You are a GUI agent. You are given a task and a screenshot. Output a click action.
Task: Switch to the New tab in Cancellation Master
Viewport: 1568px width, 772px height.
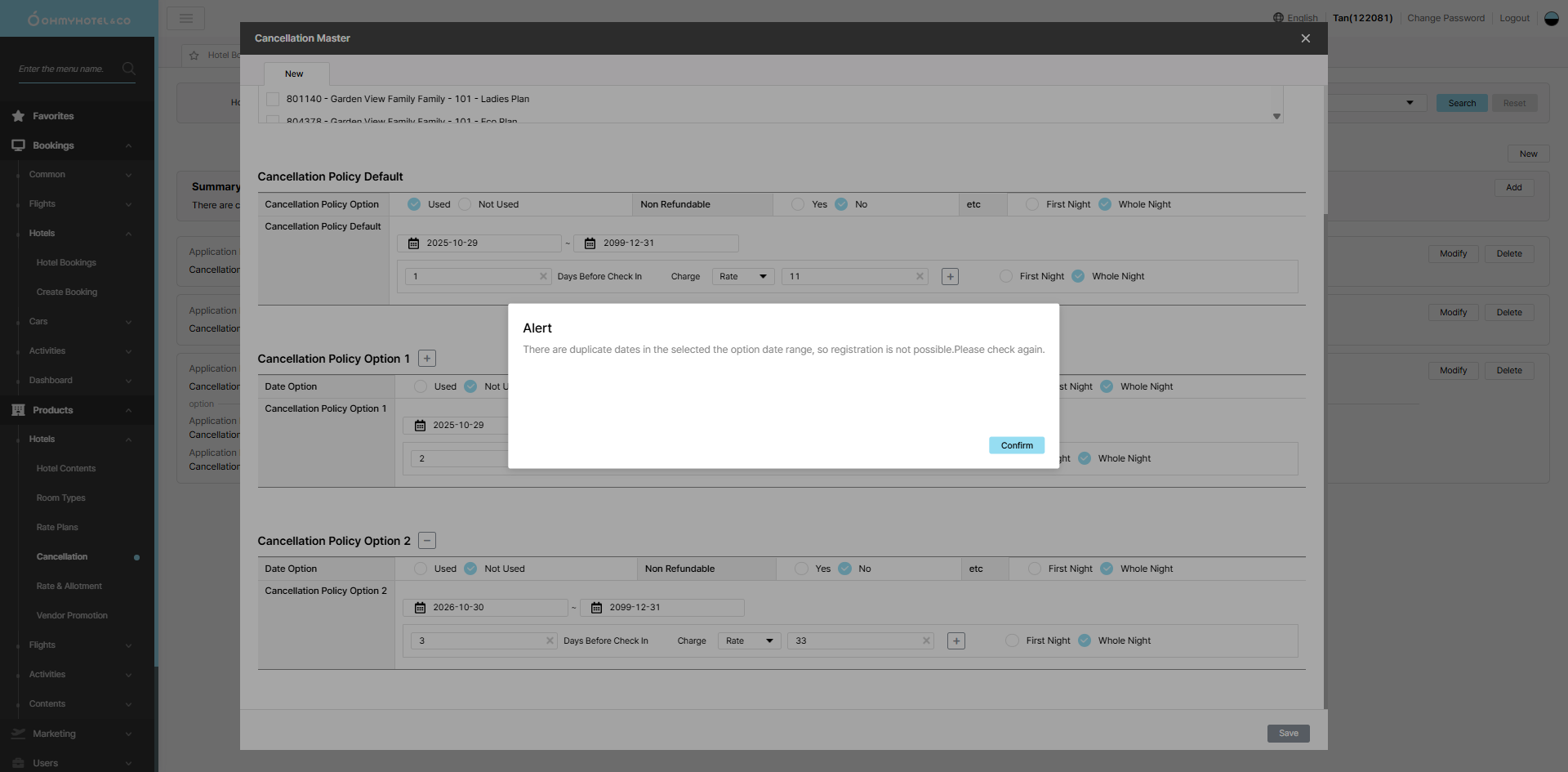click(296, 74)
